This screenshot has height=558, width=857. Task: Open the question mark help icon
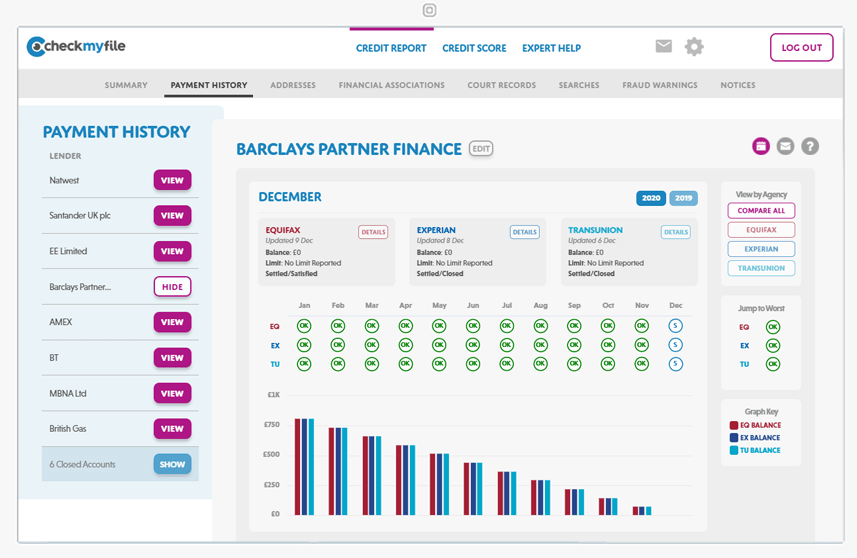click(810, 146)
